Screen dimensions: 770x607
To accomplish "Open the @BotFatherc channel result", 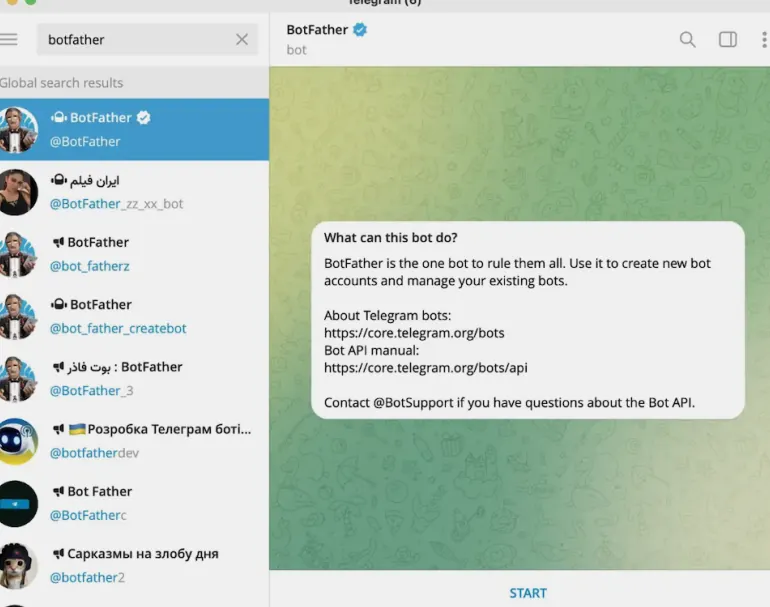I will click(134, 503).
